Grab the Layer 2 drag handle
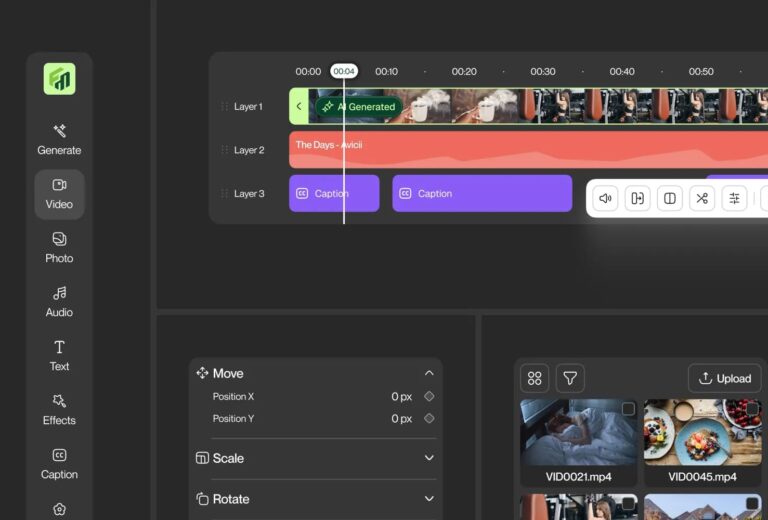768x520 pixels. pyautogui.click(x=224, y=150)
